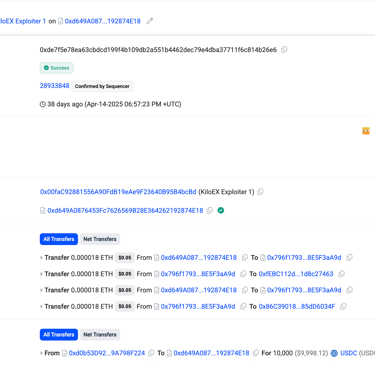375x366 pixels.
Task: Expand the transfer row going to 0x86C39018
Action: (x=41, y=306)
